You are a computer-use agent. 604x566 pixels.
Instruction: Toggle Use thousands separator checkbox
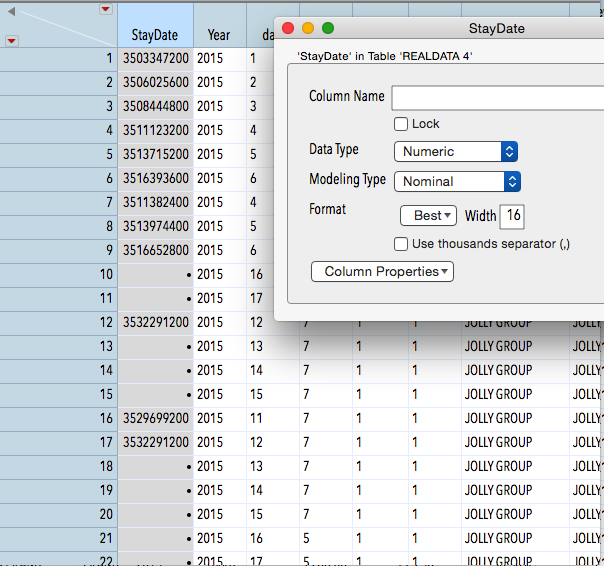point(401,244)
